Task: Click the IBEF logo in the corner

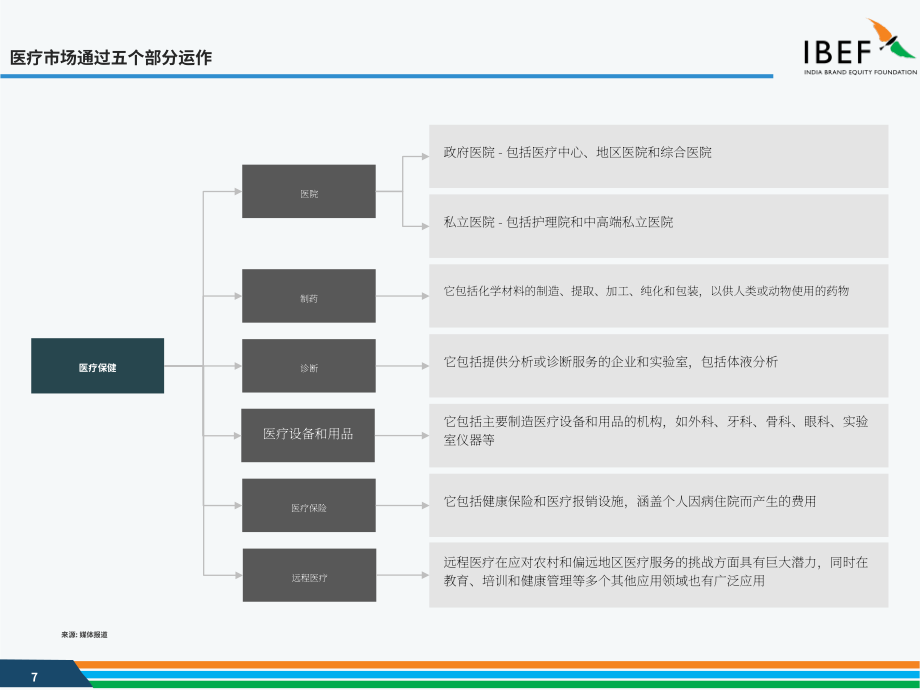Action: (860, 47)
